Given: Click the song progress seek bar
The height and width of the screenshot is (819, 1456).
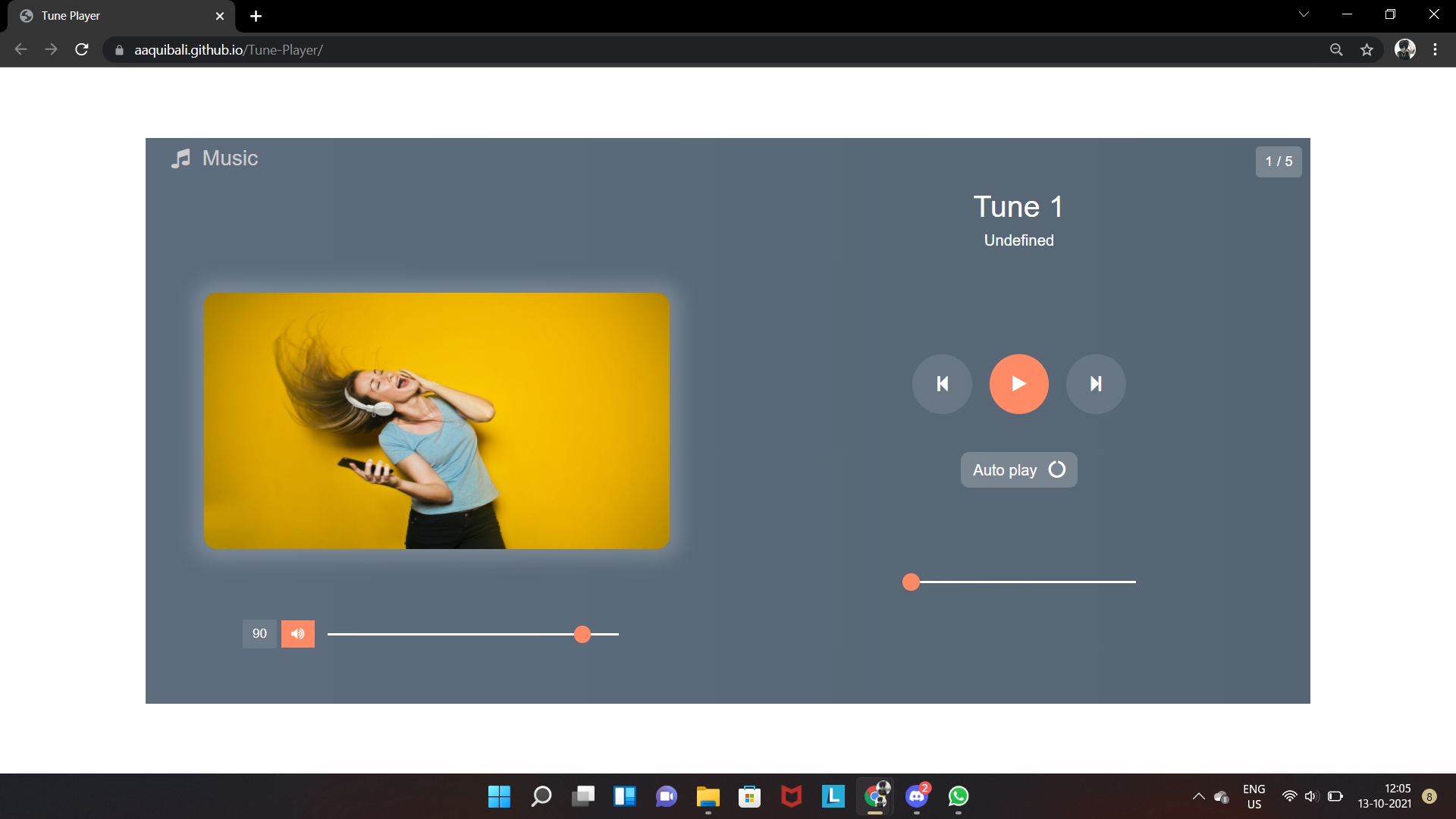Looking at the screenshot, I should (x=1024, y=582).
